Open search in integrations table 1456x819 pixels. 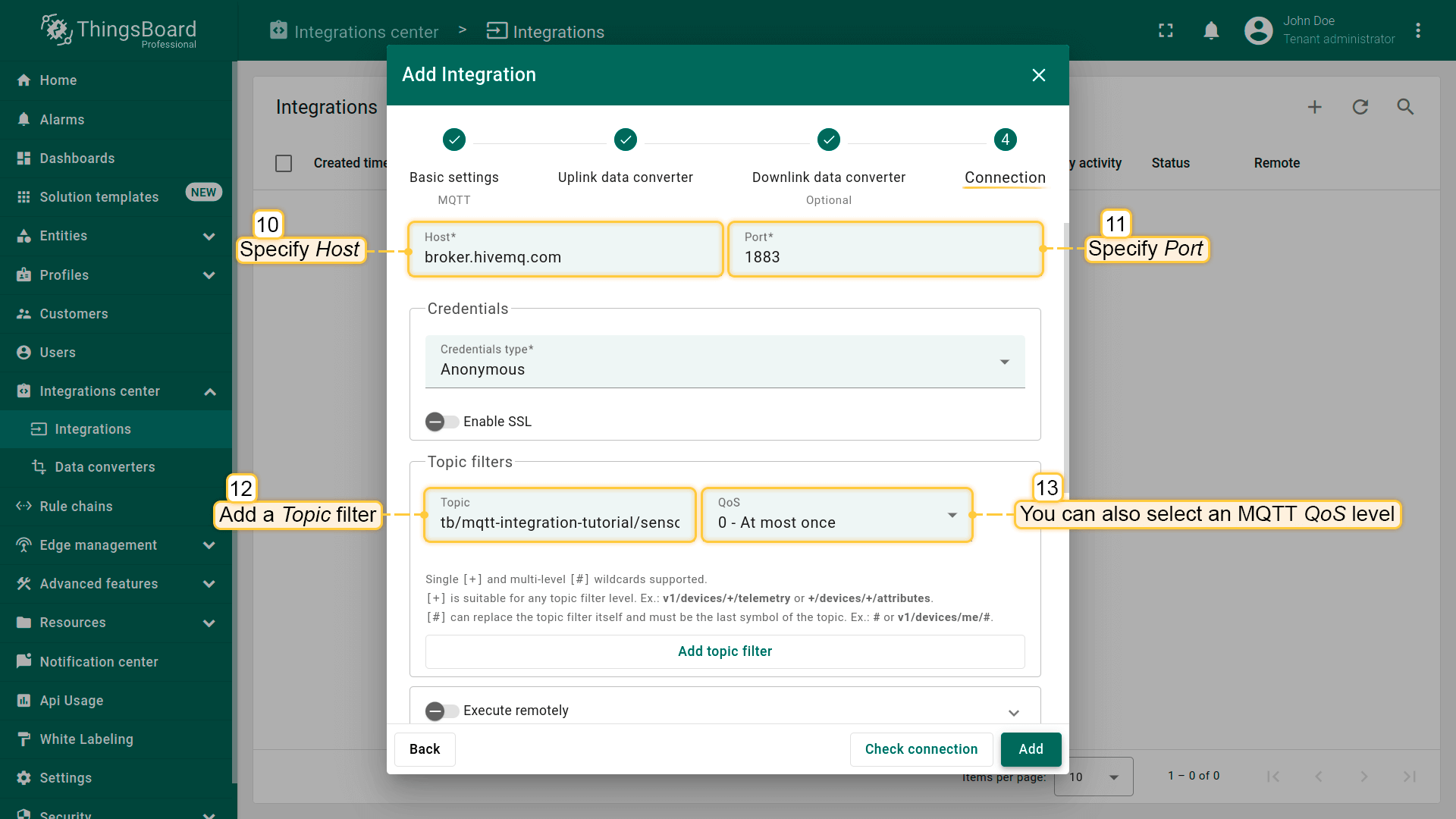coord(1405,107)
